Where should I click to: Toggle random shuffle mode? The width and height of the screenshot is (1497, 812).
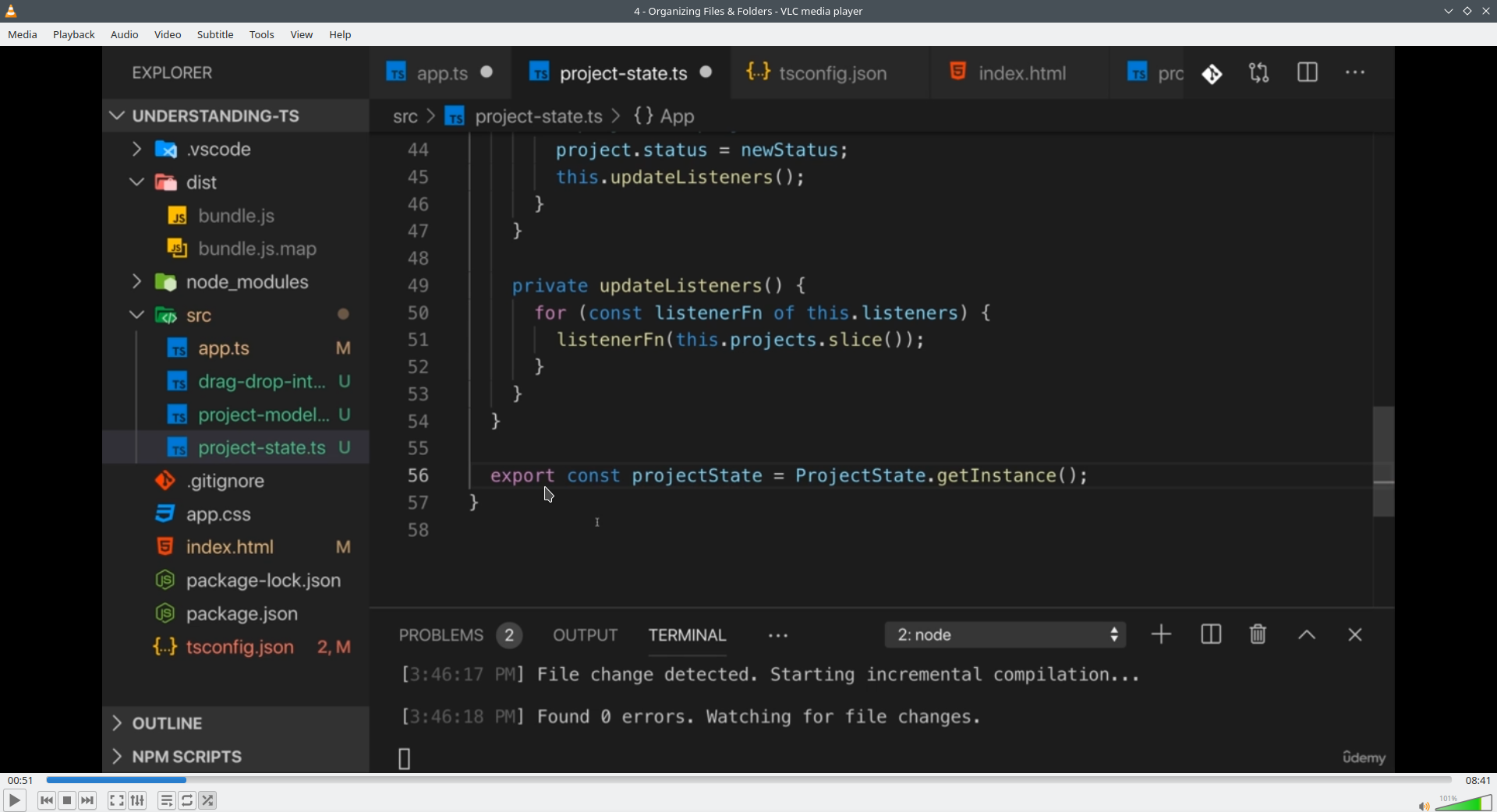coord(208,800)
